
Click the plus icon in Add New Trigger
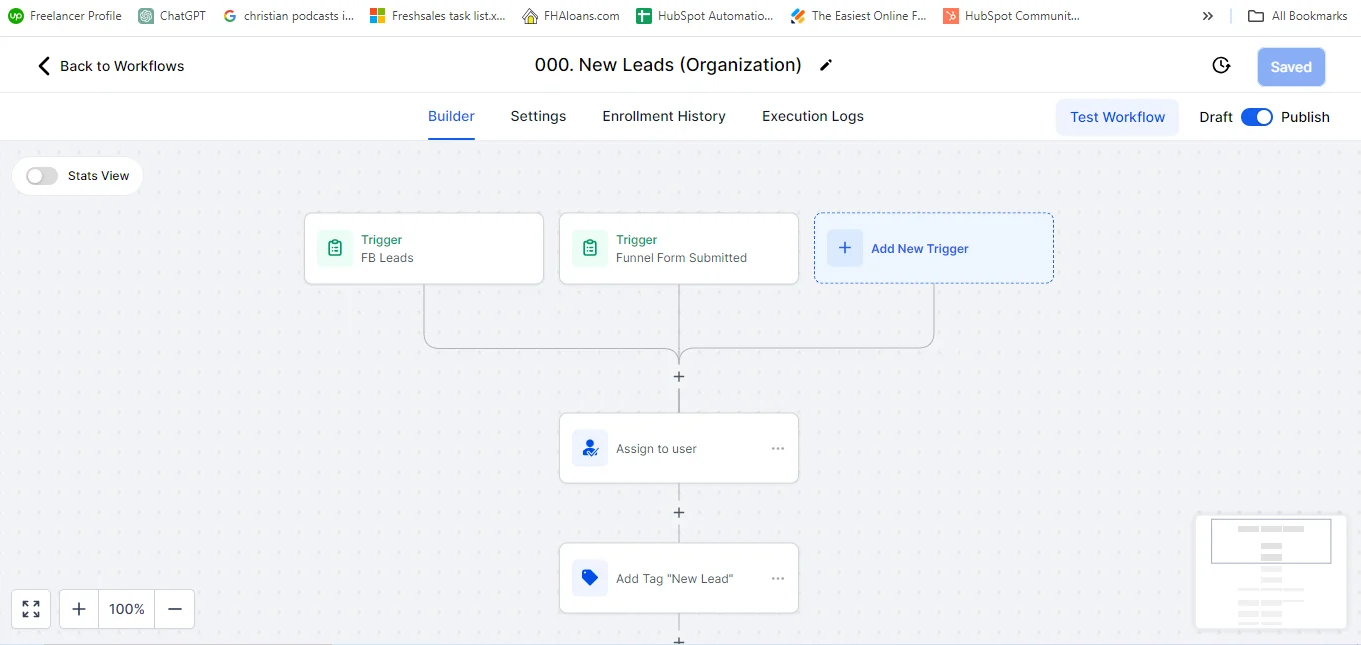(x=845, y=248)
